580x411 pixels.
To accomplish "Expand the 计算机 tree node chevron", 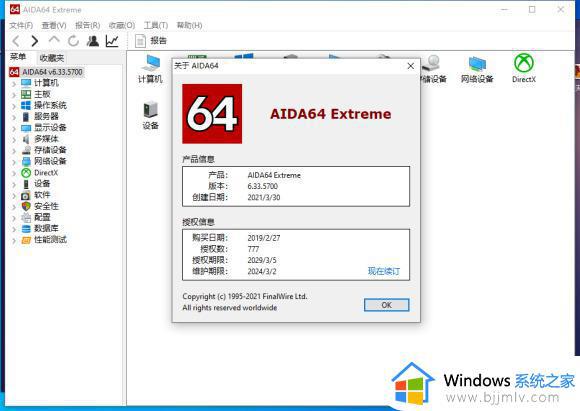I will click(x=14, y=84).
